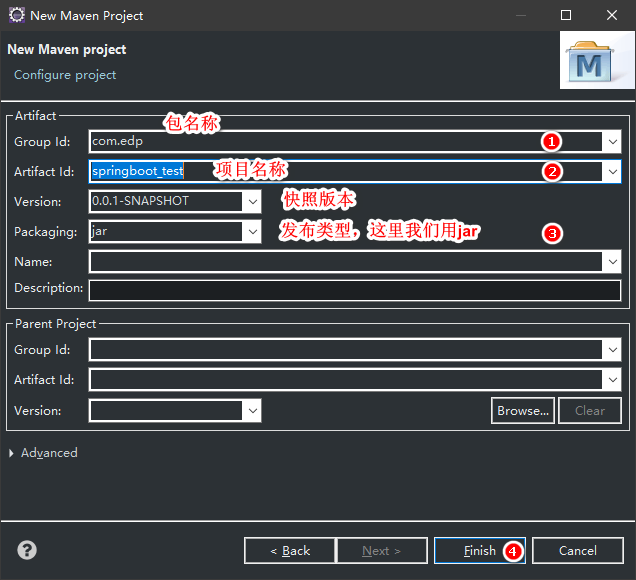Expand the Advanced section

[11, 453]
